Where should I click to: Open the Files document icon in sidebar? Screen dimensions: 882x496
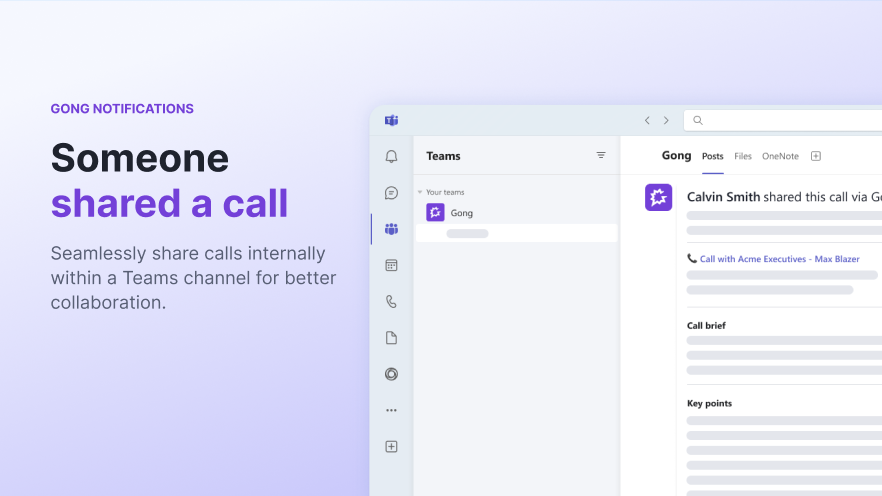click(x=391, y=338)
